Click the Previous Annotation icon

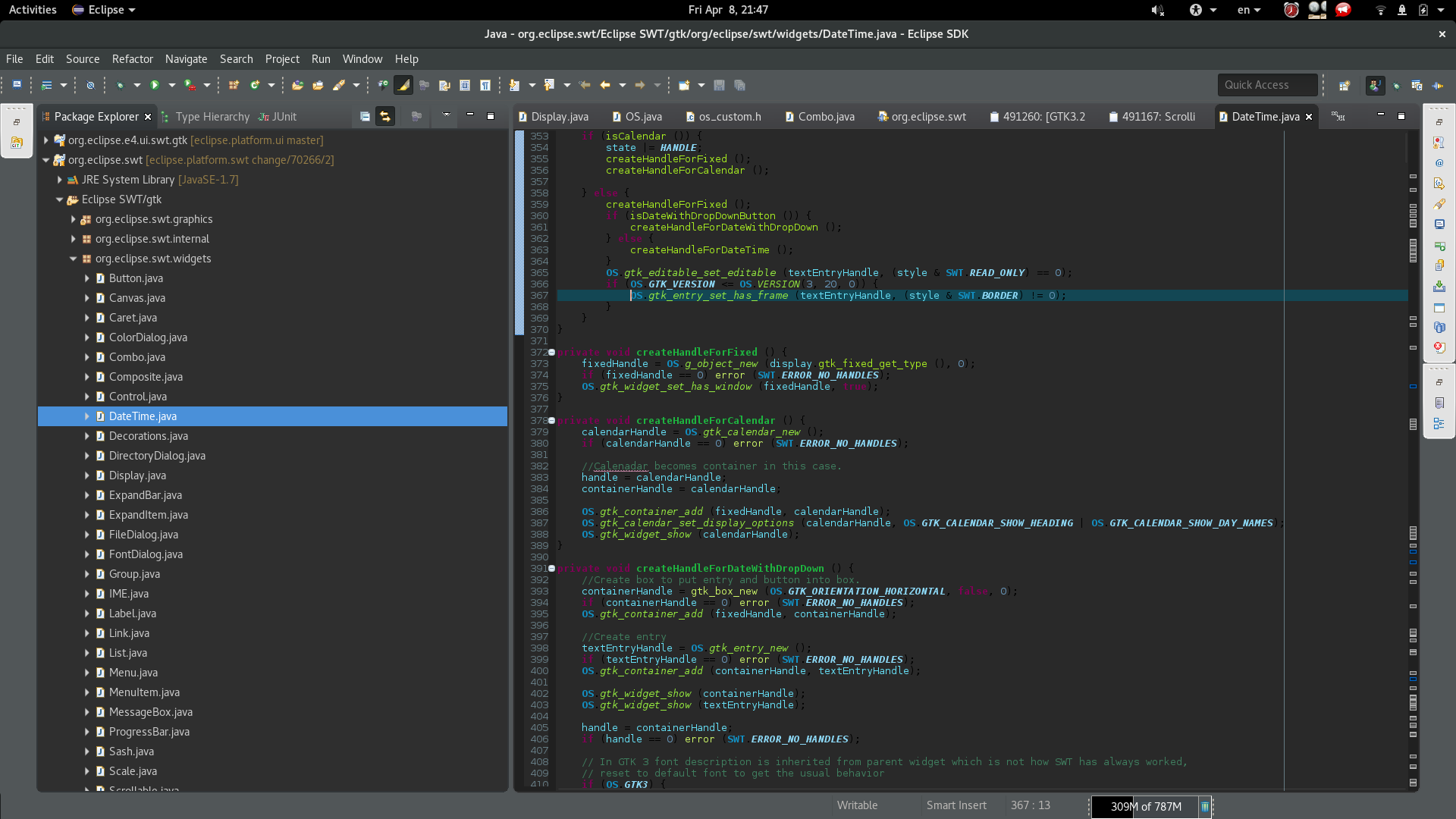tap(549, 85)
